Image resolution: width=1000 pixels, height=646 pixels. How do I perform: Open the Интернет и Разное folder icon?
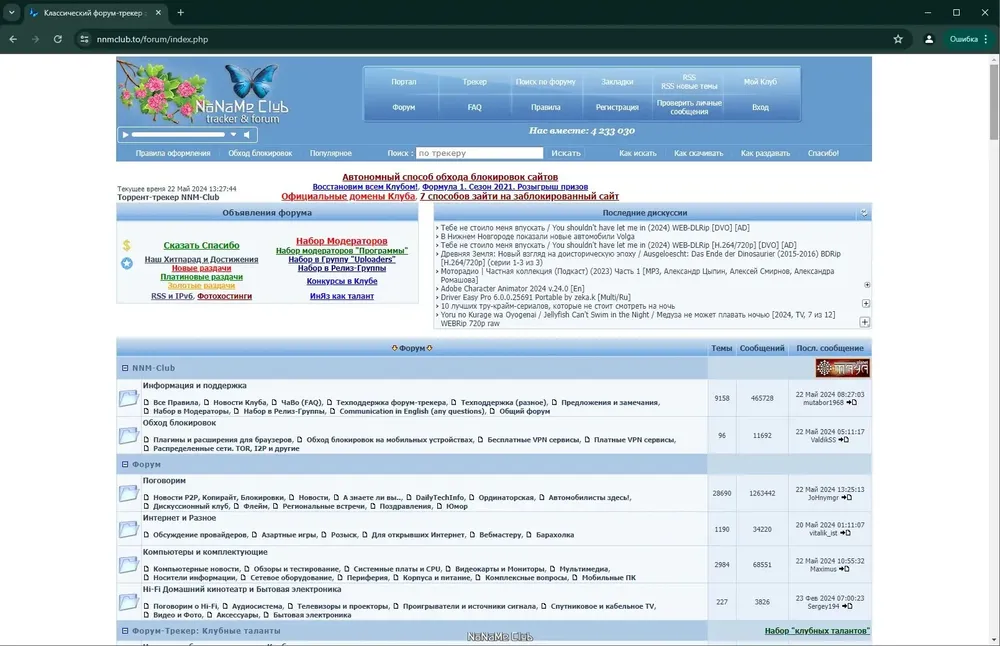click(128, 529)
